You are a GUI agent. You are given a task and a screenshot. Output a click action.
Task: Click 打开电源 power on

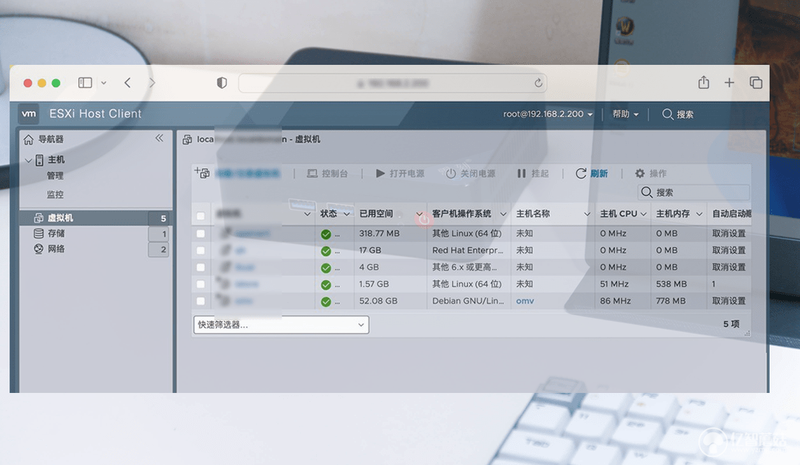400,174
